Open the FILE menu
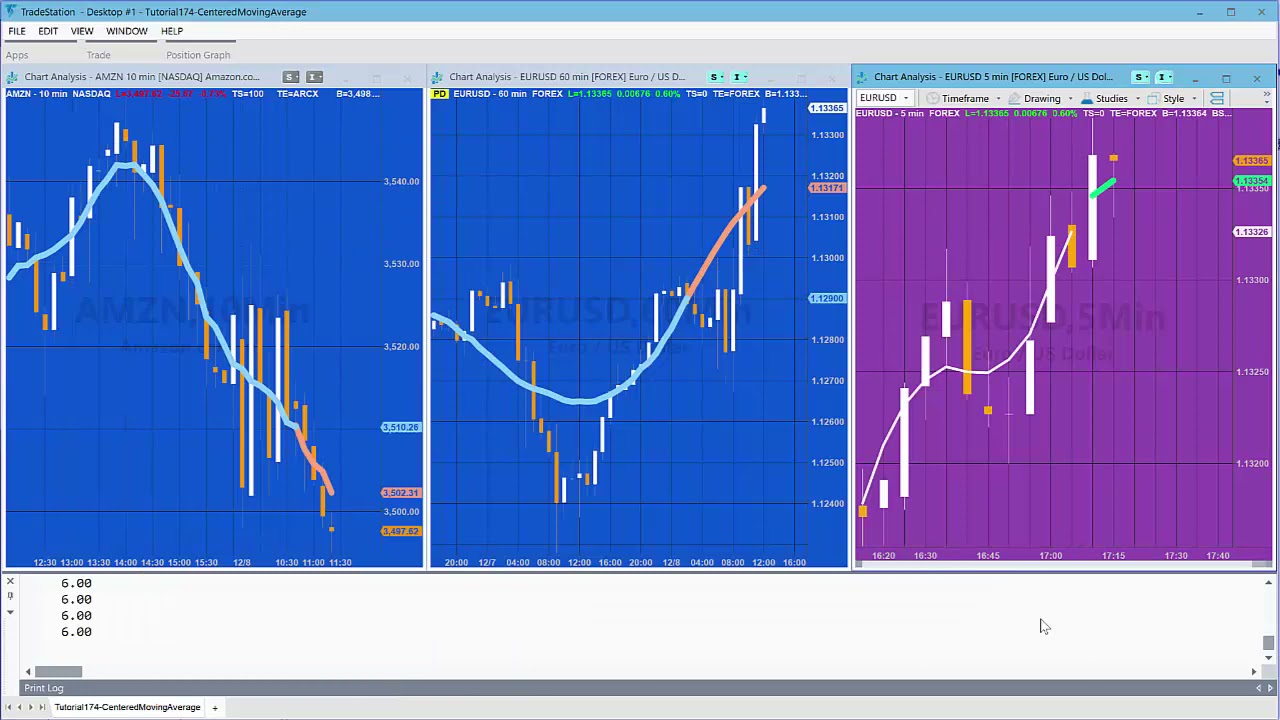The width and height of the screenshot is (1280, 720). (x=17, y=31)
